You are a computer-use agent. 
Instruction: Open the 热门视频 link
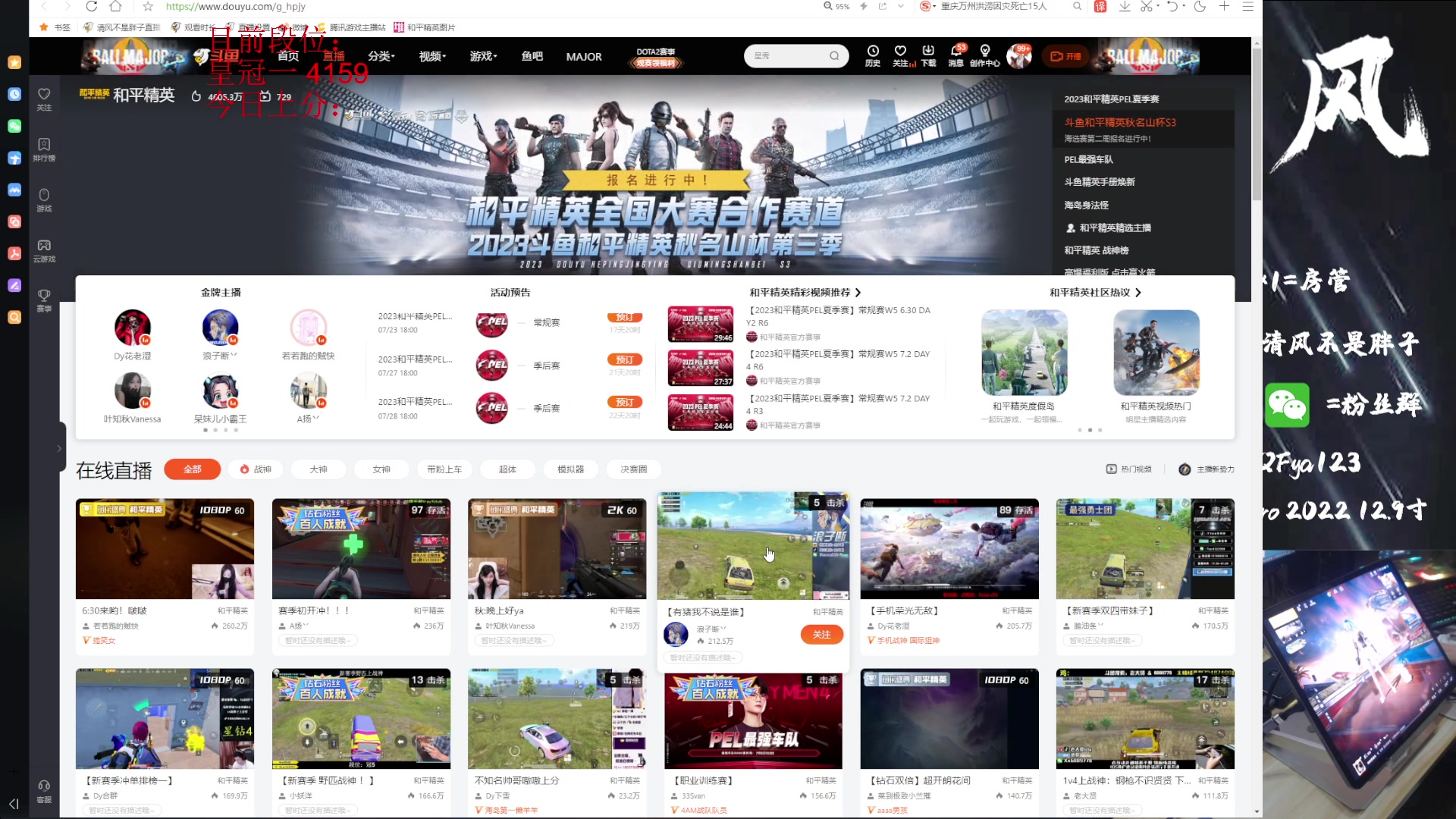[x=1128, y=469]
